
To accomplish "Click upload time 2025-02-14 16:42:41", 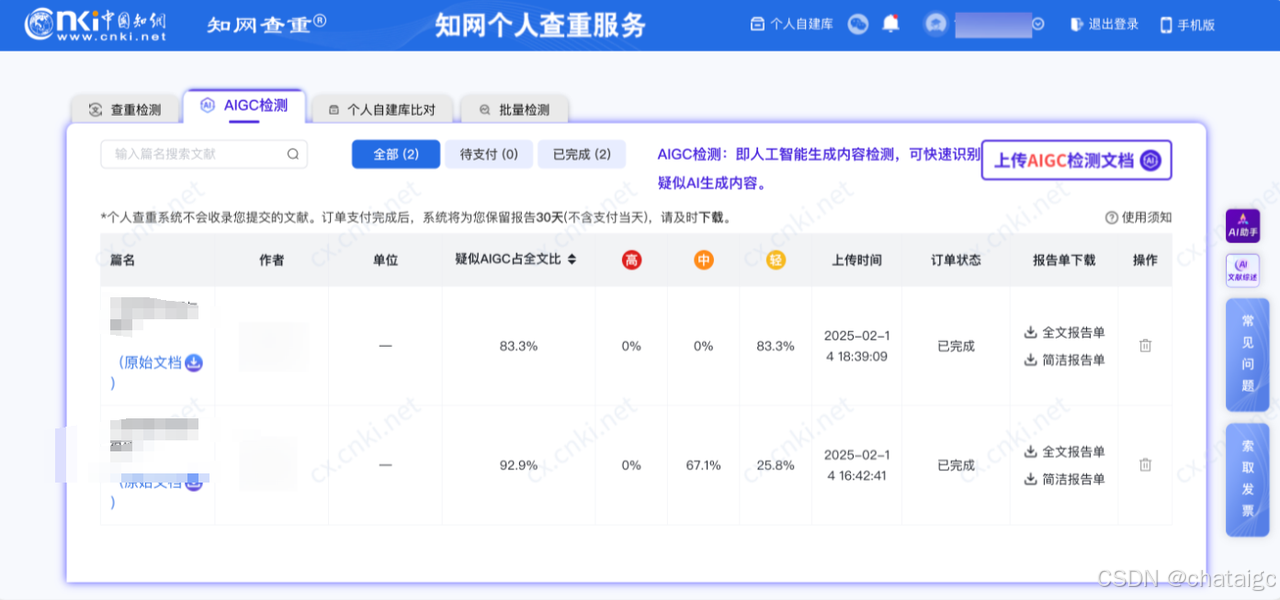I will tap(856, 465).
